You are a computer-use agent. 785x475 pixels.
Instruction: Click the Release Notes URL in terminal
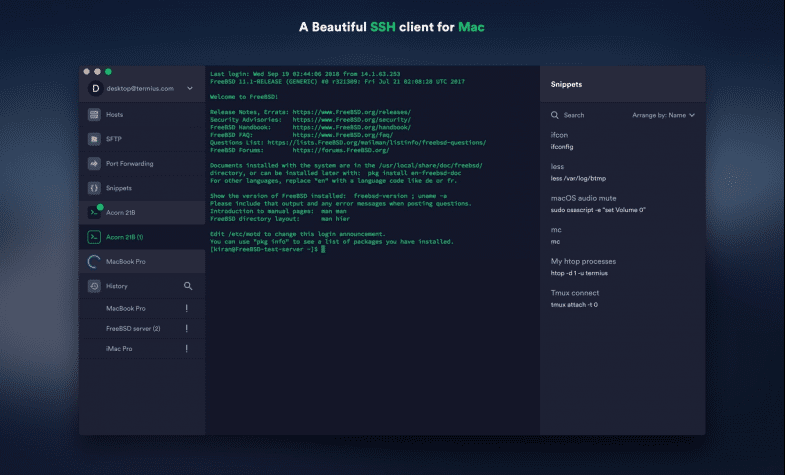(351, 112)
